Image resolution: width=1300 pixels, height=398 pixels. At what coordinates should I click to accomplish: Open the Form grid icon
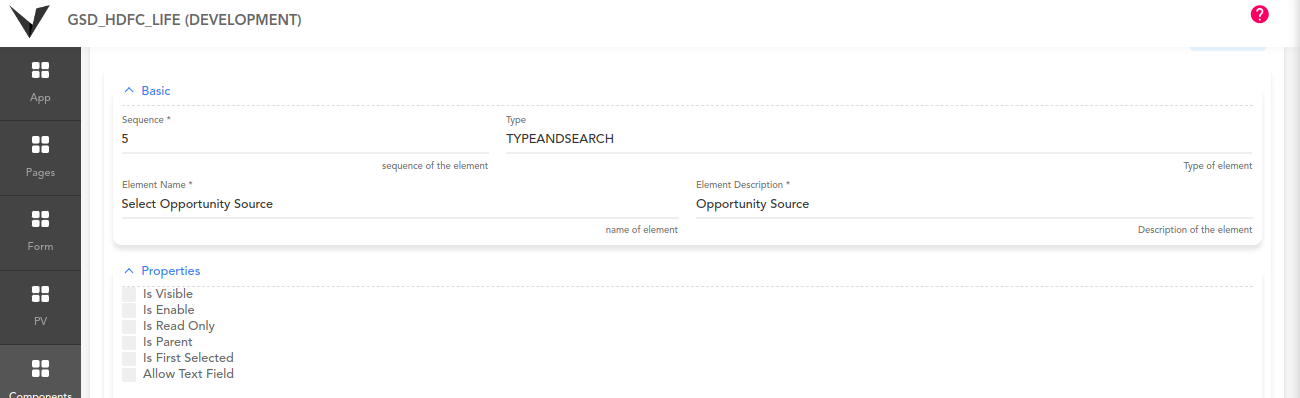click(40, 219)
